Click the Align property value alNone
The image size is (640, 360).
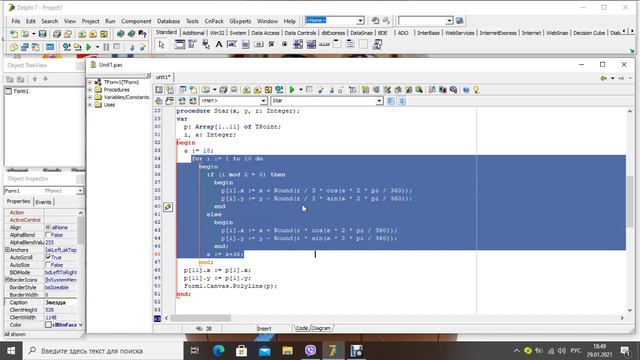click(60, 227)
